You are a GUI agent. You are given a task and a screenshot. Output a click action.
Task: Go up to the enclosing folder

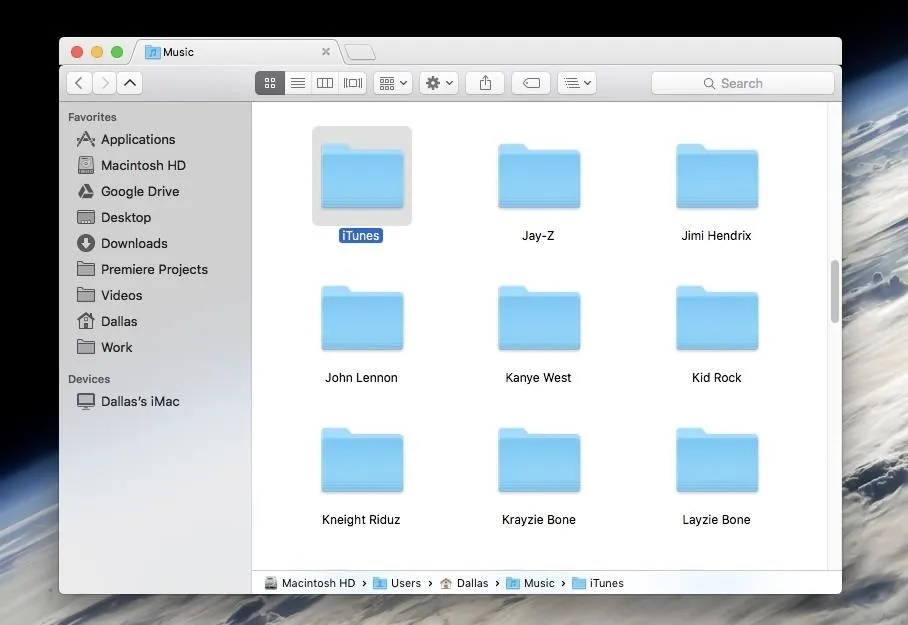click(x=130, y=83)
